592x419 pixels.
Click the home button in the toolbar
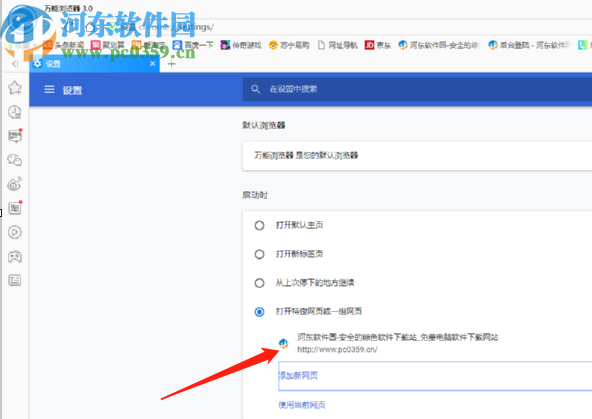pos(89,27)
